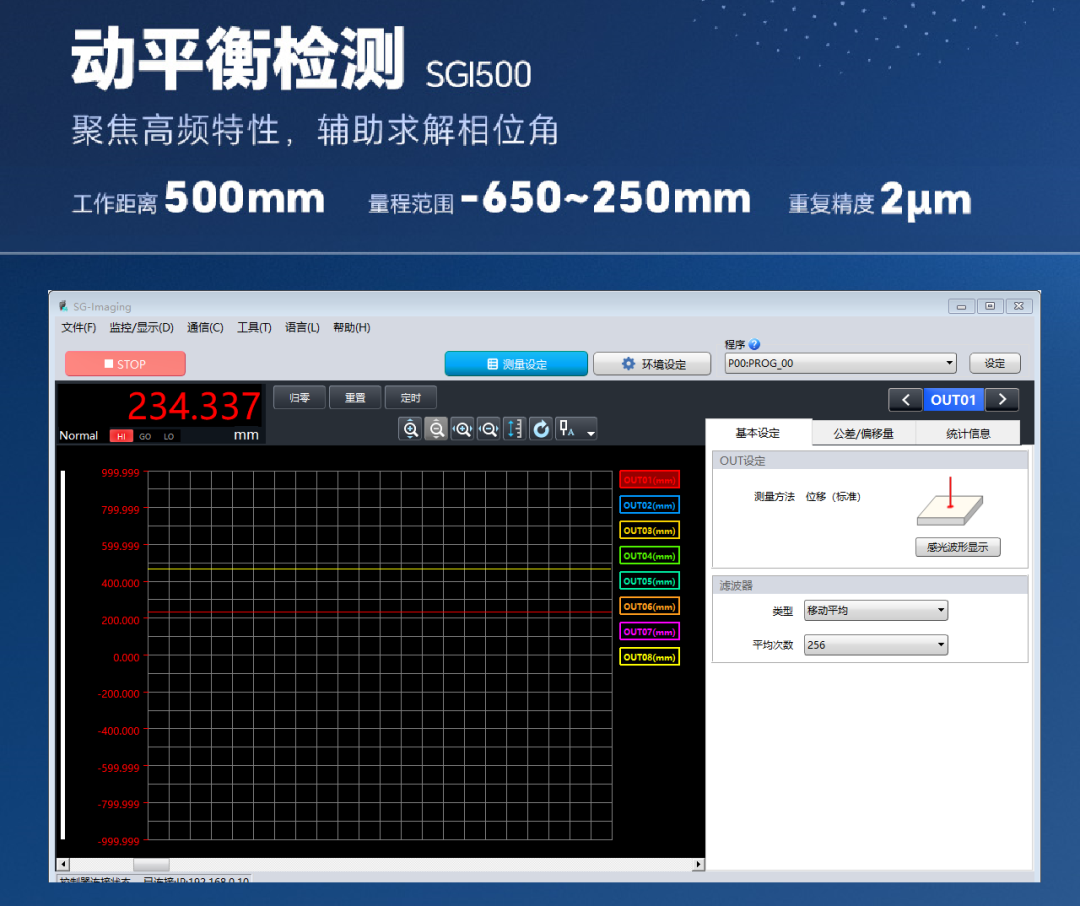This screenshot has width=1080, height=906.
Task: Open the program P00:PROG_00 dropdown
Action: coord(840,363)
